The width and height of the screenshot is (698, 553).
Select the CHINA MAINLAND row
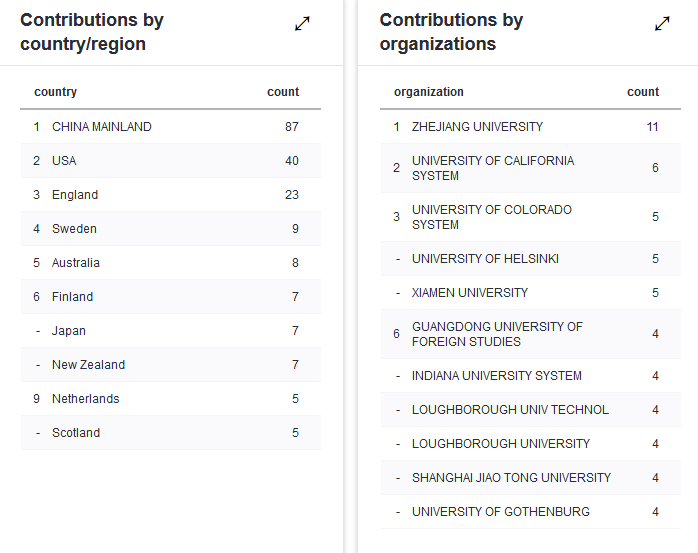coord(170,127)
